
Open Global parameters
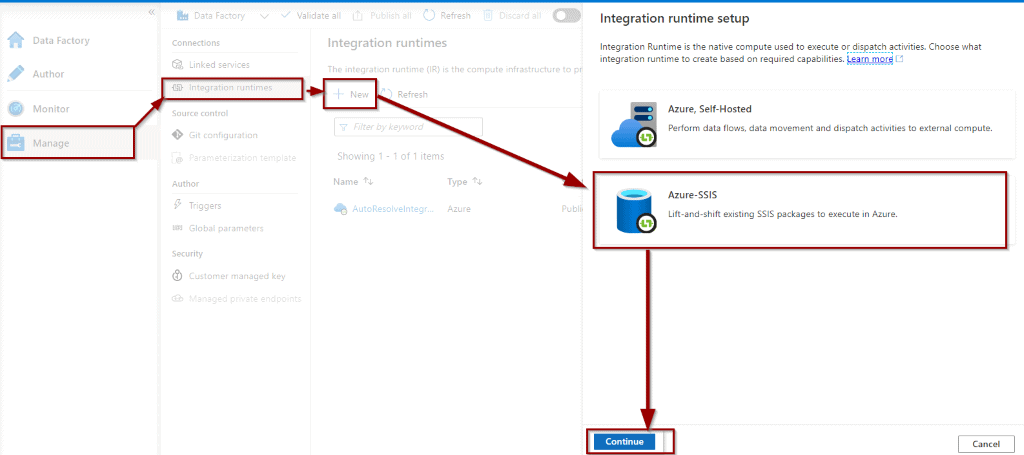[x=226, y=228]
